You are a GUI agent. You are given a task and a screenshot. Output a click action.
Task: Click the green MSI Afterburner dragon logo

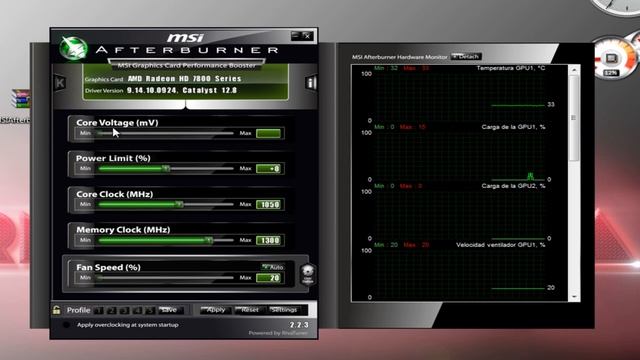pos(73,48)
